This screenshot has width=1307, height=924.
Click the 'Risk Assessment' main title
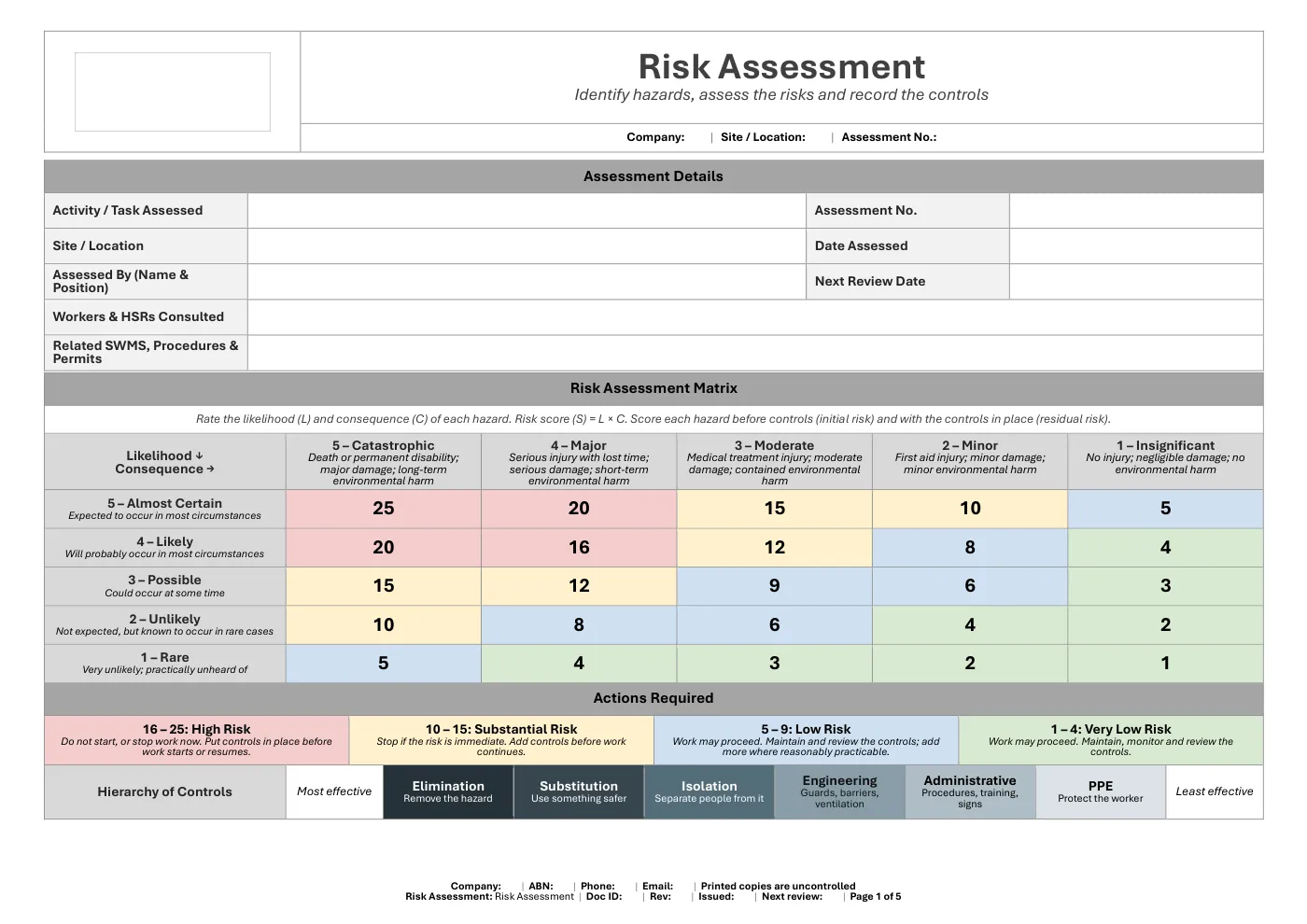(x=781, y=67)
